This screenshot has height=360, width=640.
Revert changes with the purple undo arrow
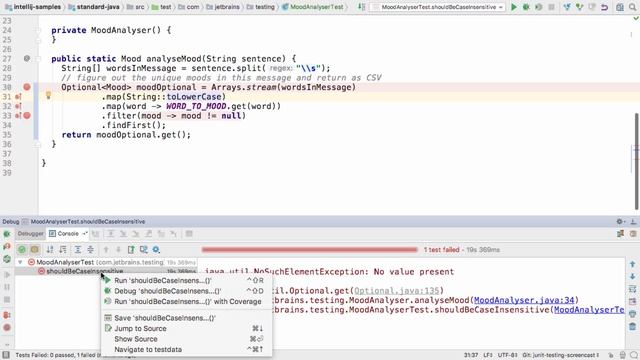[604, 7]
